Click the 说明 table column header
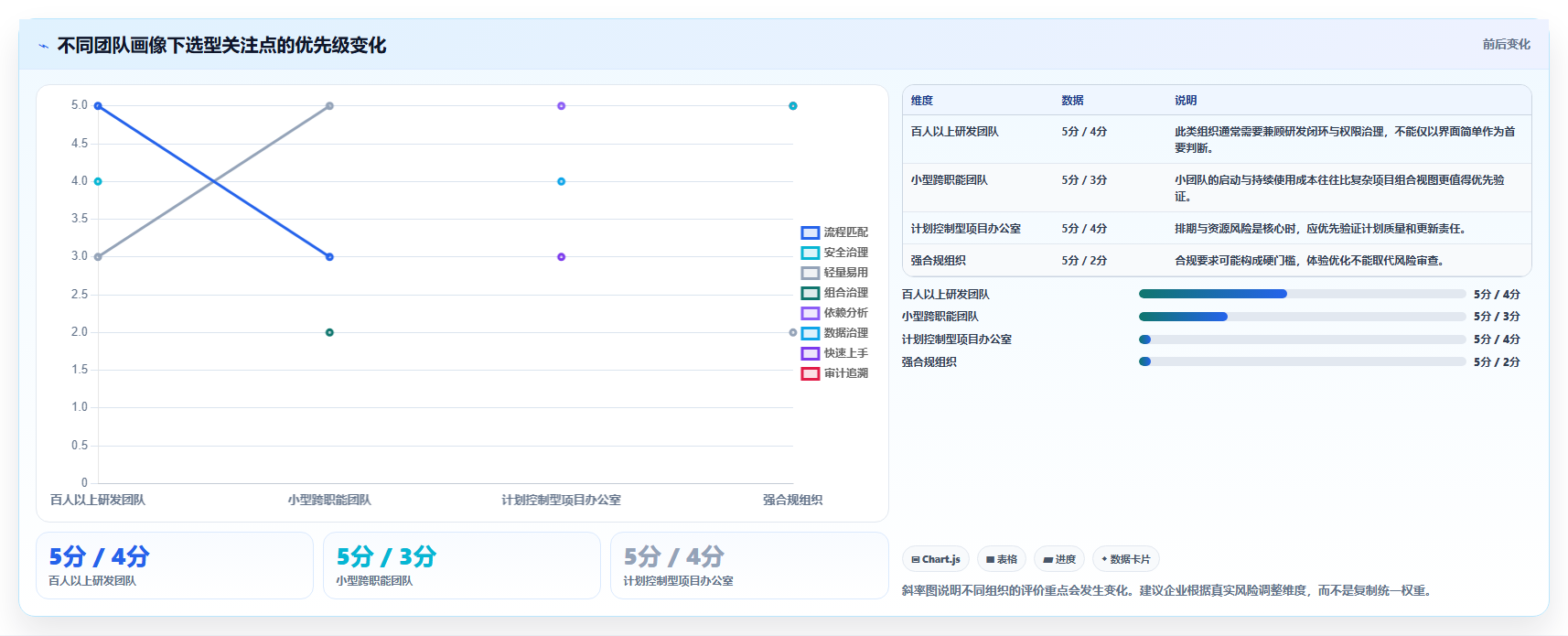Image resolution: width=1568 pixels, height=636 pixels. (1186, 101)
